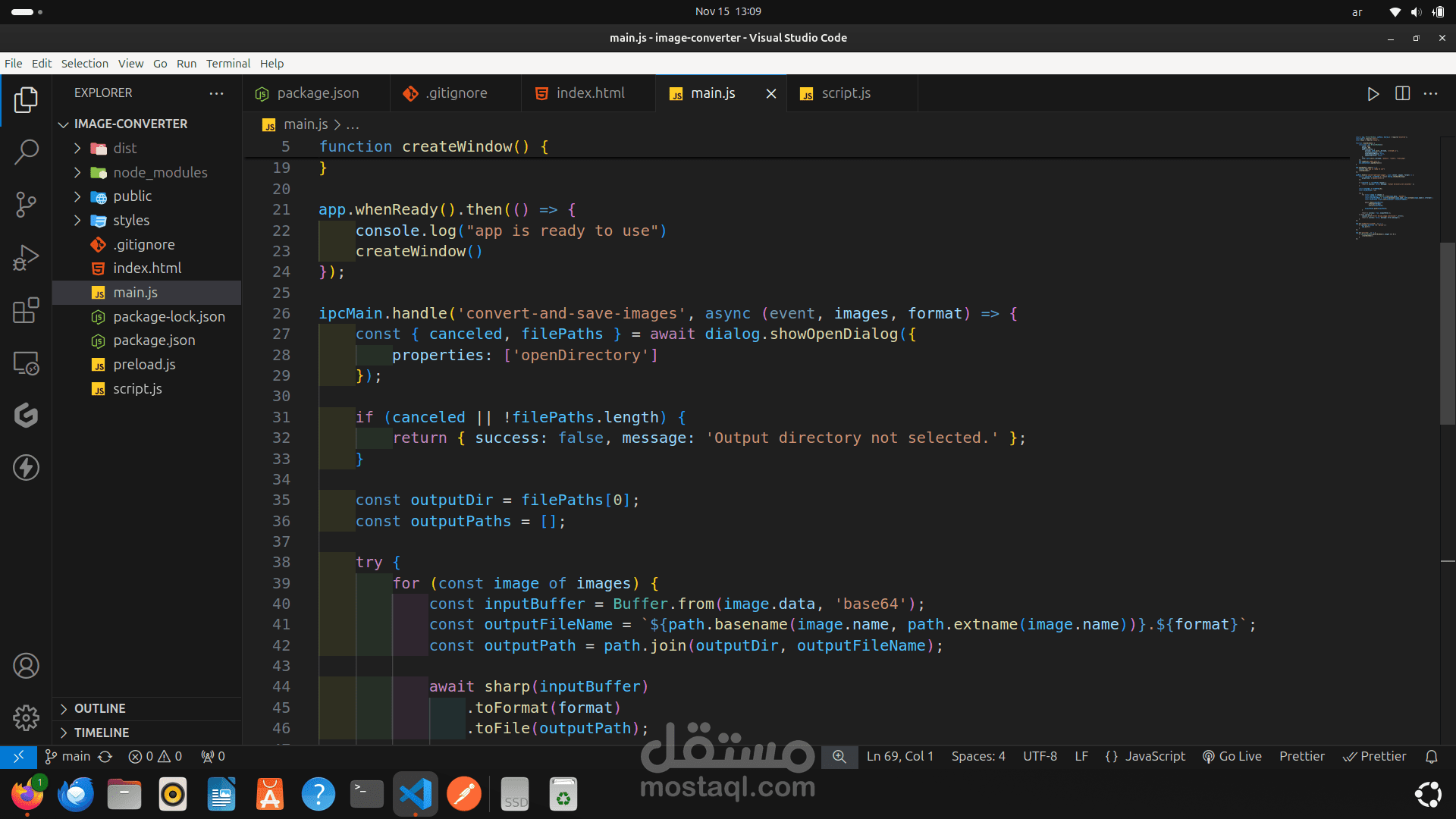
Task: Open the Manage settings gear
Action: pos(26,717)
